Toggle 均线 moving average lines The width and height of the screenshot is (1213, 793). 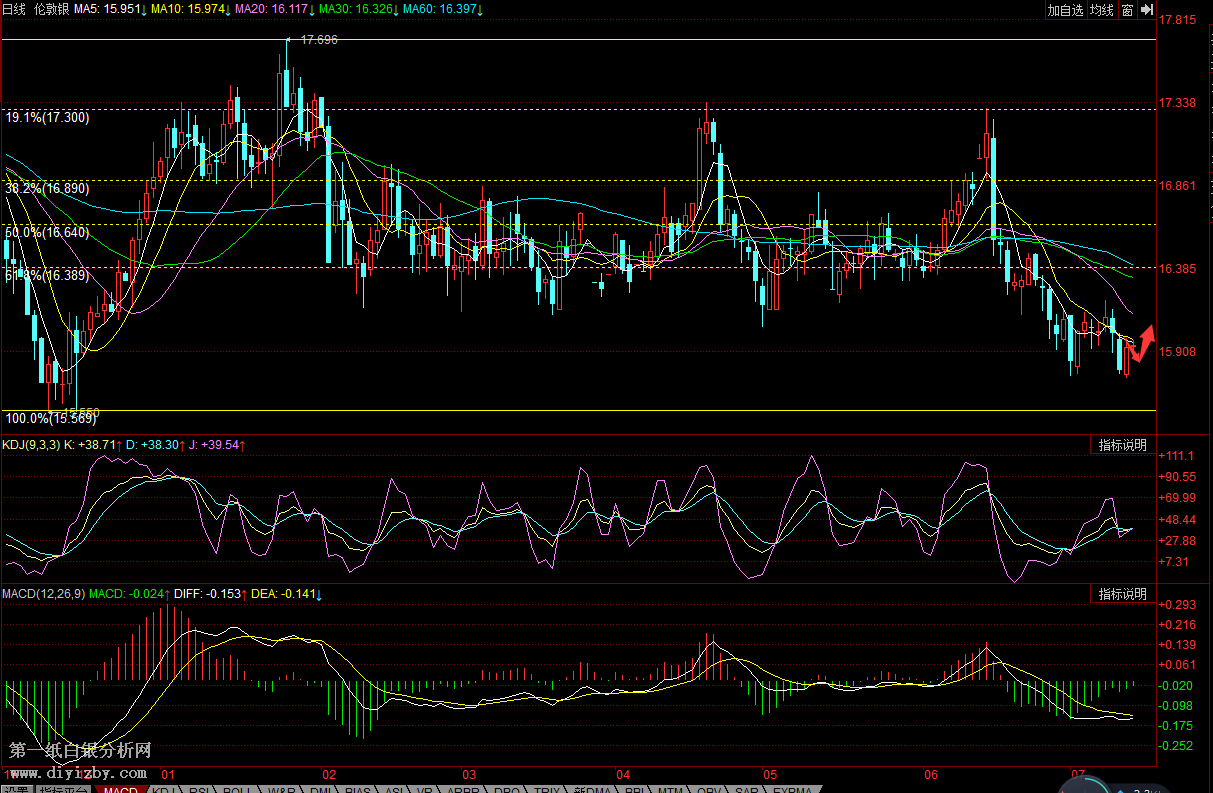[1102, 10]
